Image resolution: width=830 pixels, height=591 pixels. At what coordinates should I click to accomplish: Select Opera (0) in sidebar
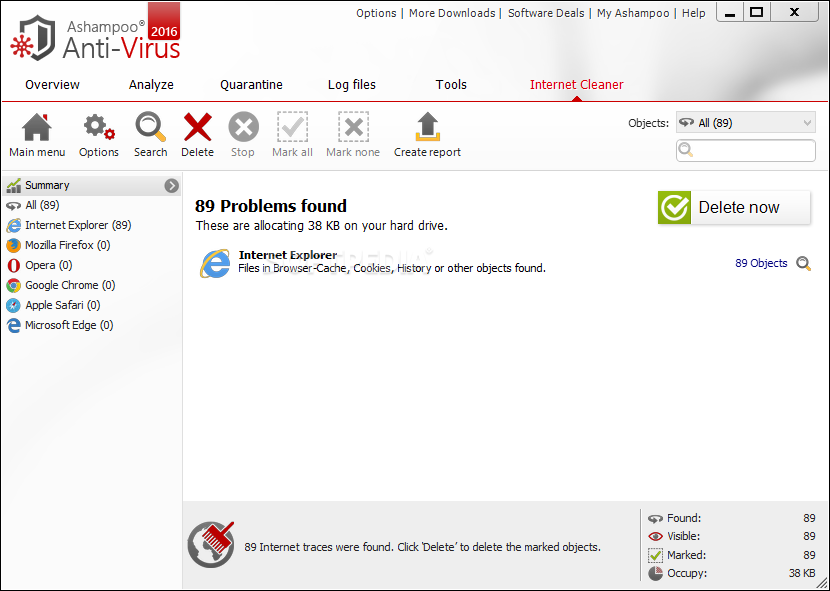pyautogui.click(x=92, y=265)
